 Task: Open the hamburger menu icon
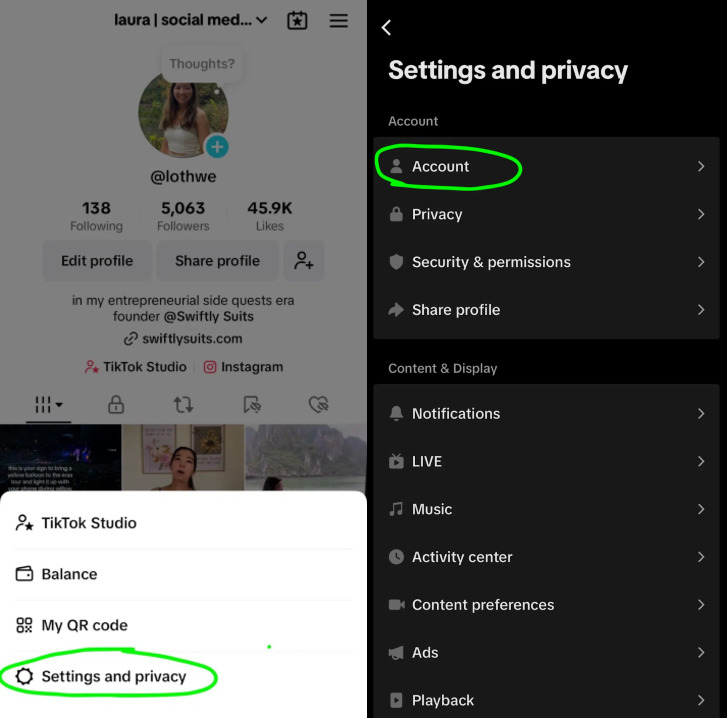coord(339,20)
